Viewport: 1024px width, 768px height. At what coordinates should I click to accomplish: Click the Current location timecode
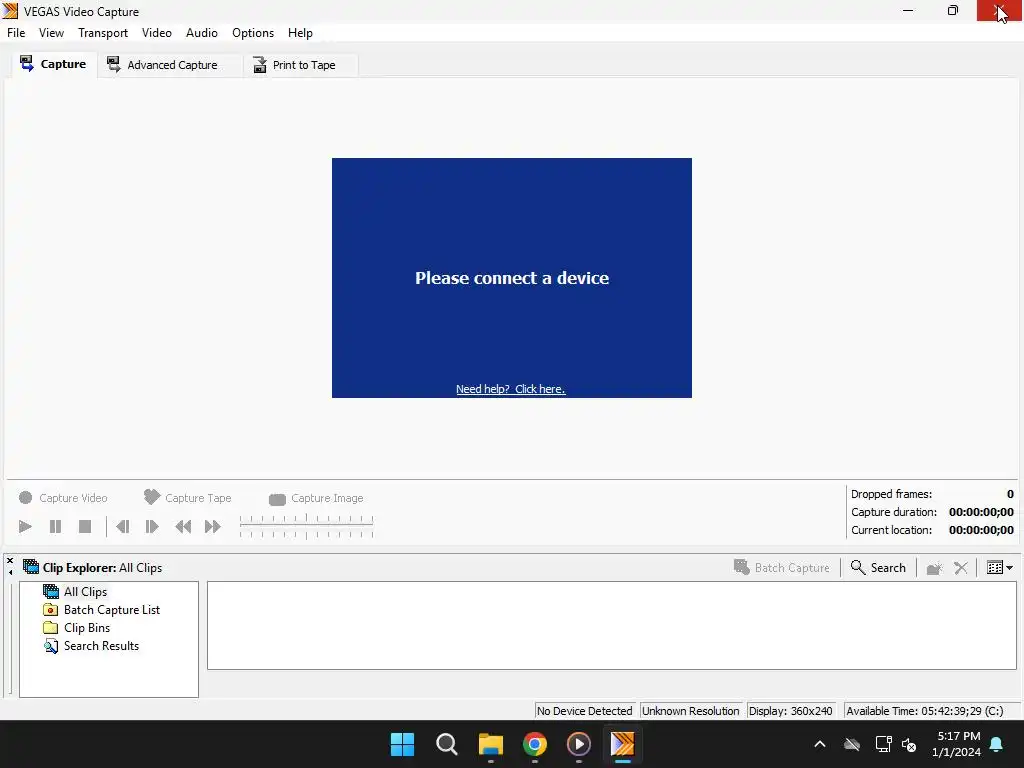981,530
